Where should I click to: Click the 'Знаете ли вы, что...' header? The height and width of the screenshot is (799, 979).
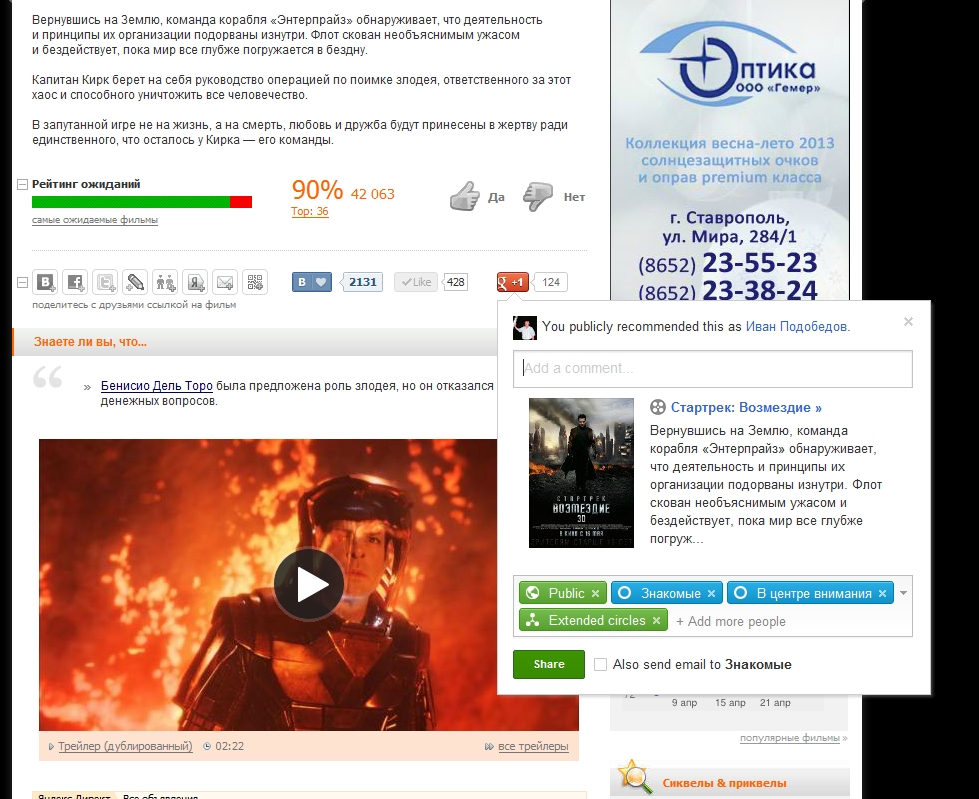coord(90,342)
